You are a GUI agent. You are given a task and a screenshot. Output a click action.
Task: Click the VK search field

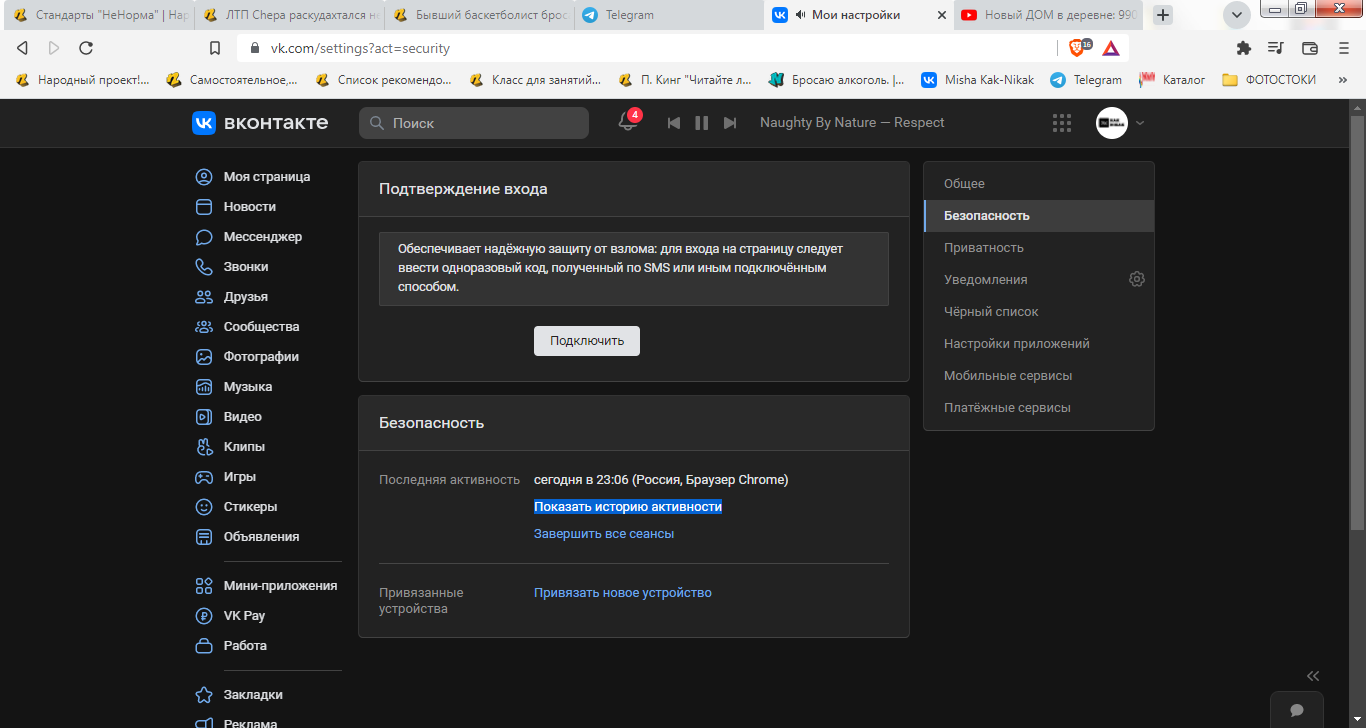(x=474, y=123)
